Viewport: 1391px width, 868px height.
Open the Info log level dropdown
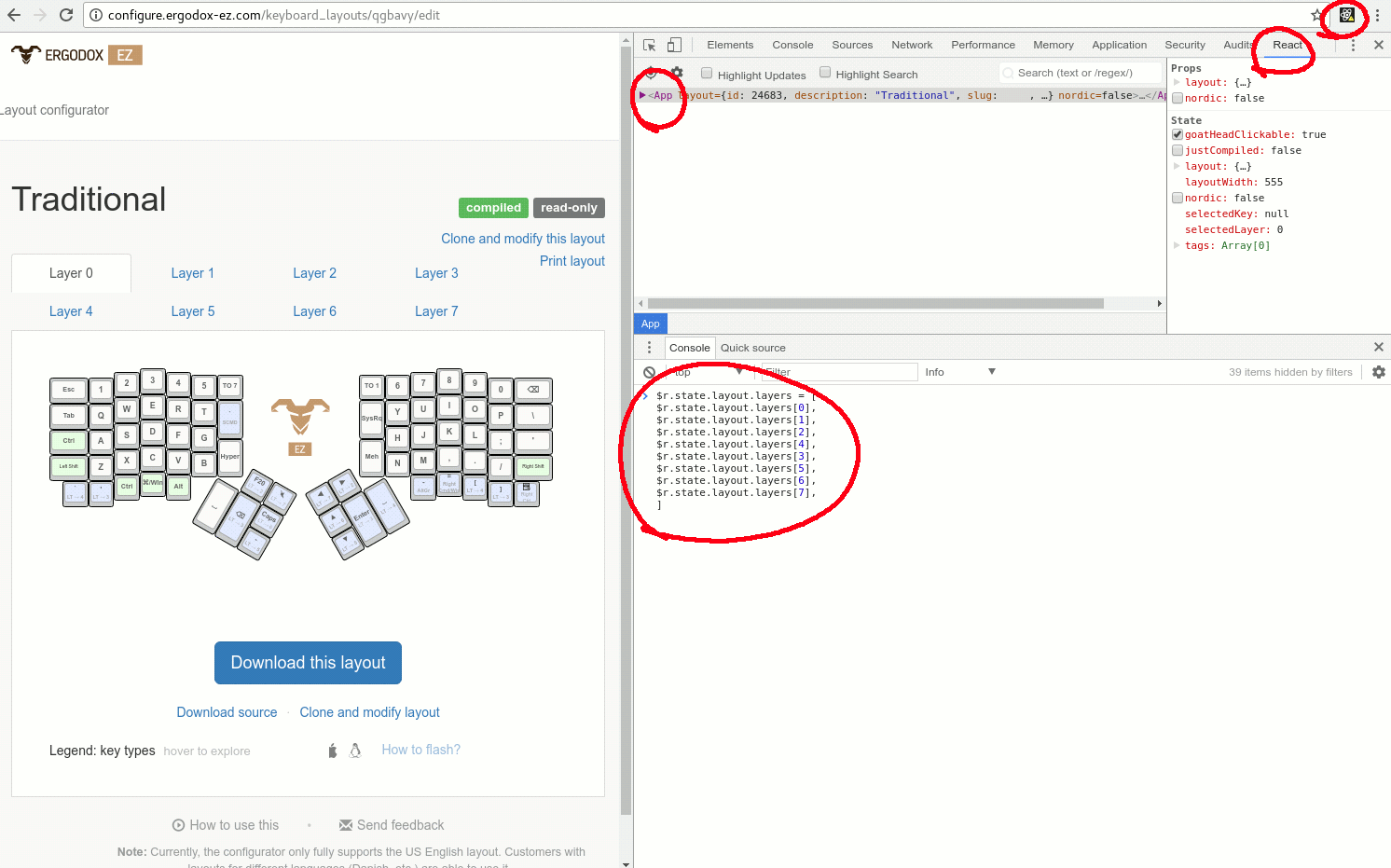click(960, 372)
